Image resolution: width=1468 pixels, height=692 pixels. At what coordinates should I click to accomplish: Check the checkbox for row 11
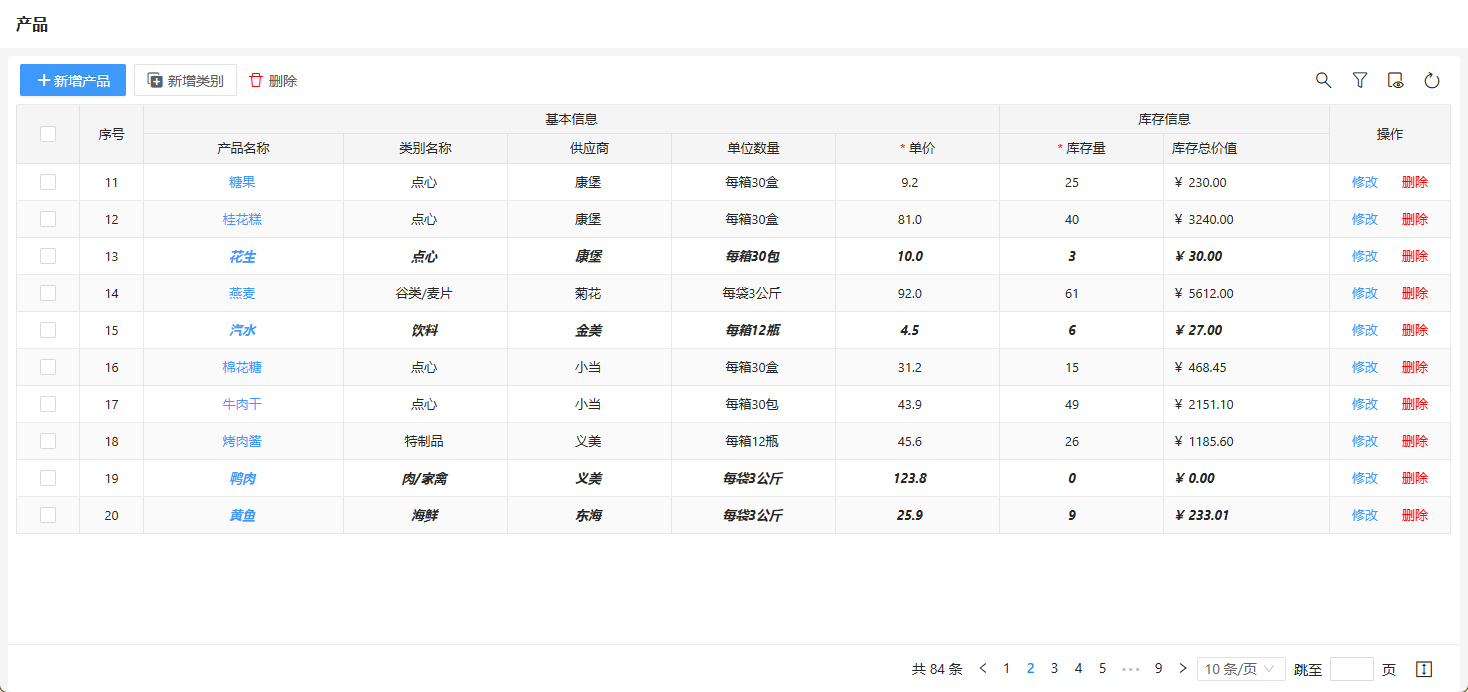click(x=48, y=182)
